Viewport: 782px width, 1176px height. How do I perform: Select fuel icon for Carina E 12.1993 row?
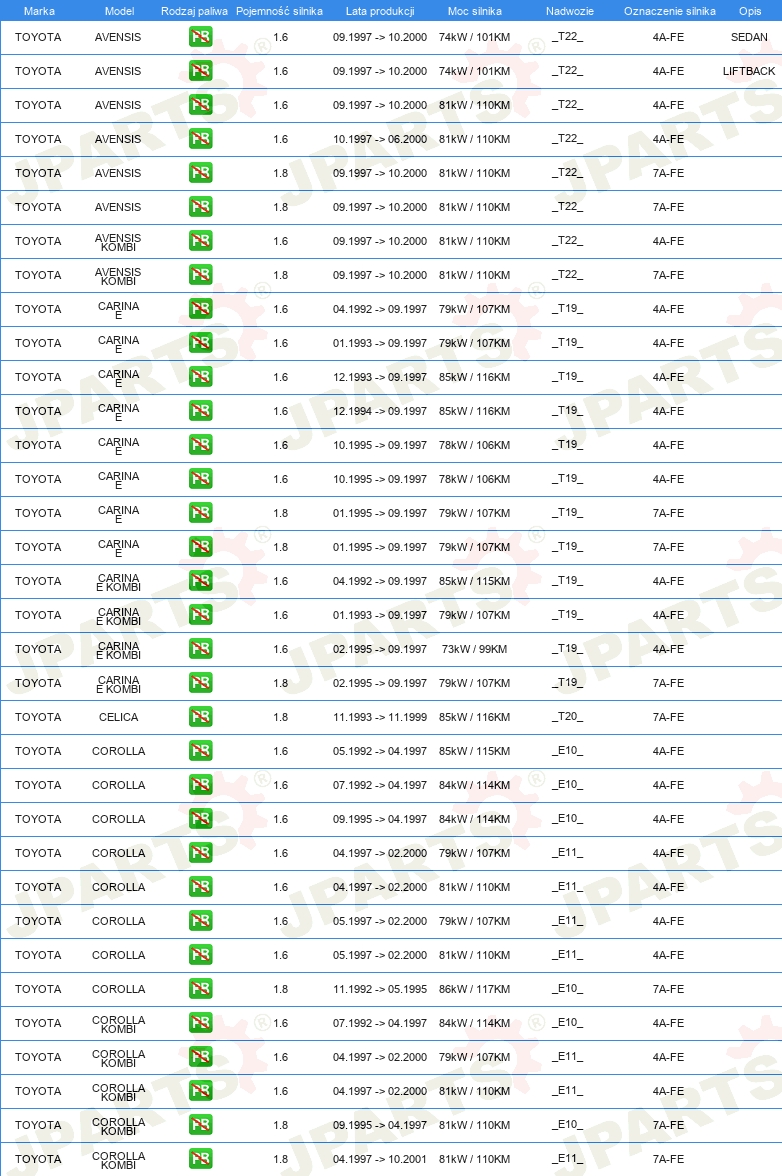tap(200, 376)
